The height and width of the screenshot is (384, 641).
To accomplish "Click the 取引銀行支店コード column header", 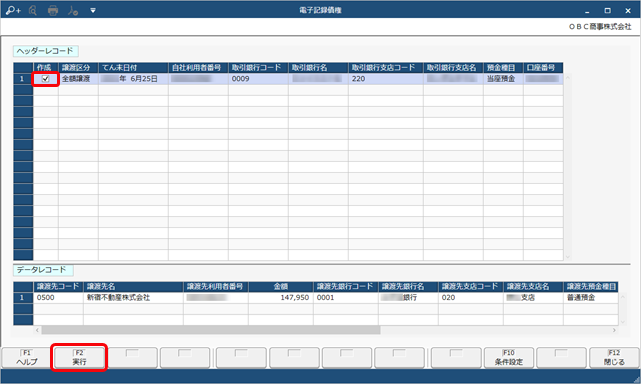I will point(385,68).
